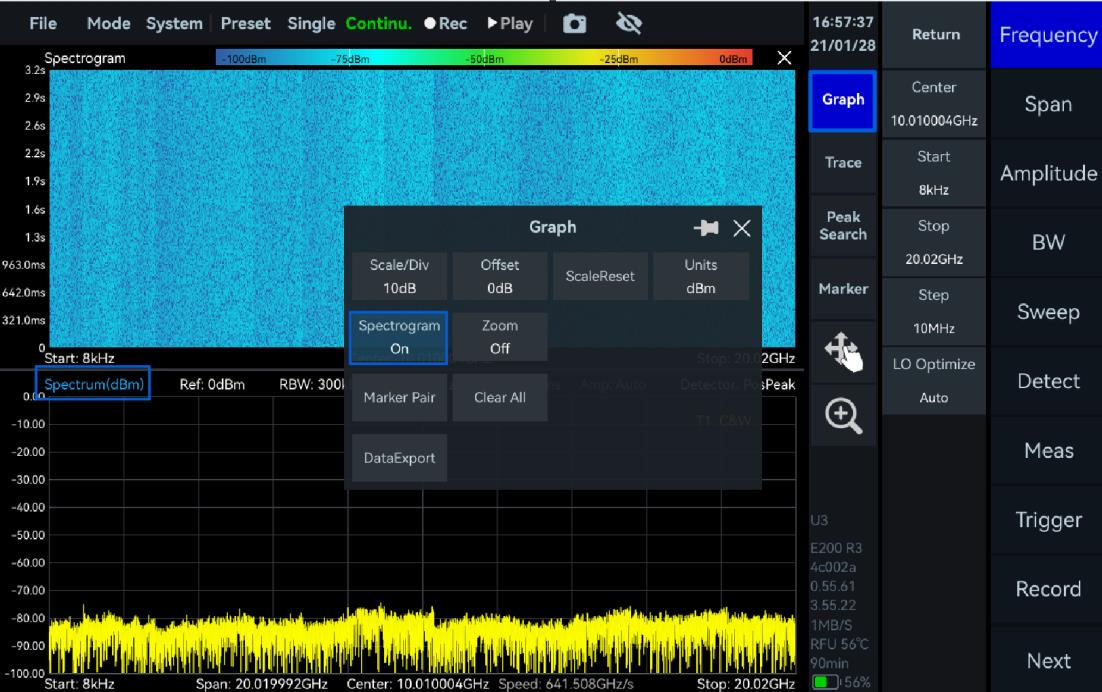Open the Scale/Div 10dB setting
This screenshot has width=1102, height=692.
[x=399, y=276]
